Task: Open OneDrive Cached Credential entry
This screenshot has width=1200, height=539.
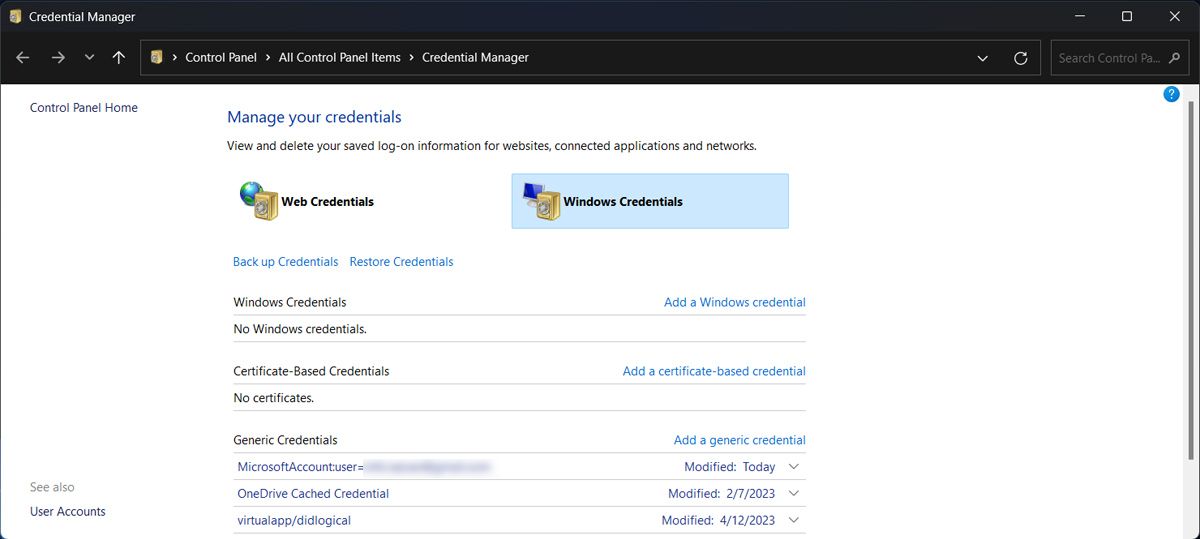Action: tap(313, 494)
